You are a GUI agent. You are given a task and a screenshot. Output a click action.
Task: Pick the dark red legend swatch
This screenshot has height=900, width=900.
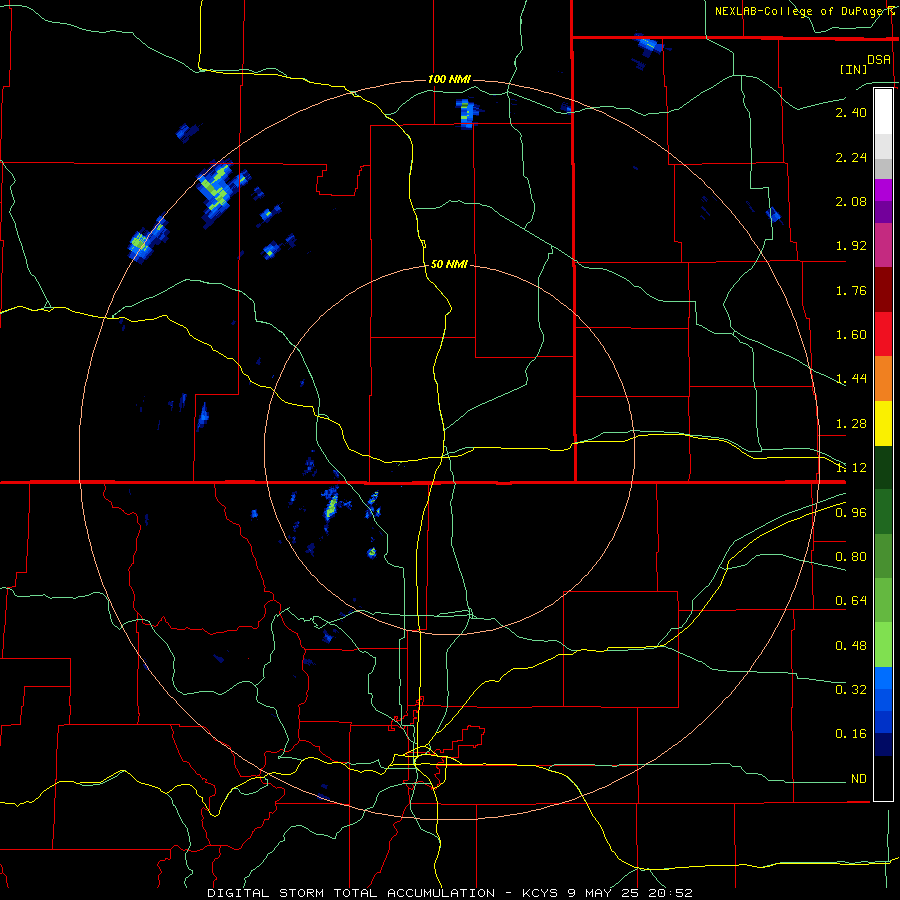[883, 290]
